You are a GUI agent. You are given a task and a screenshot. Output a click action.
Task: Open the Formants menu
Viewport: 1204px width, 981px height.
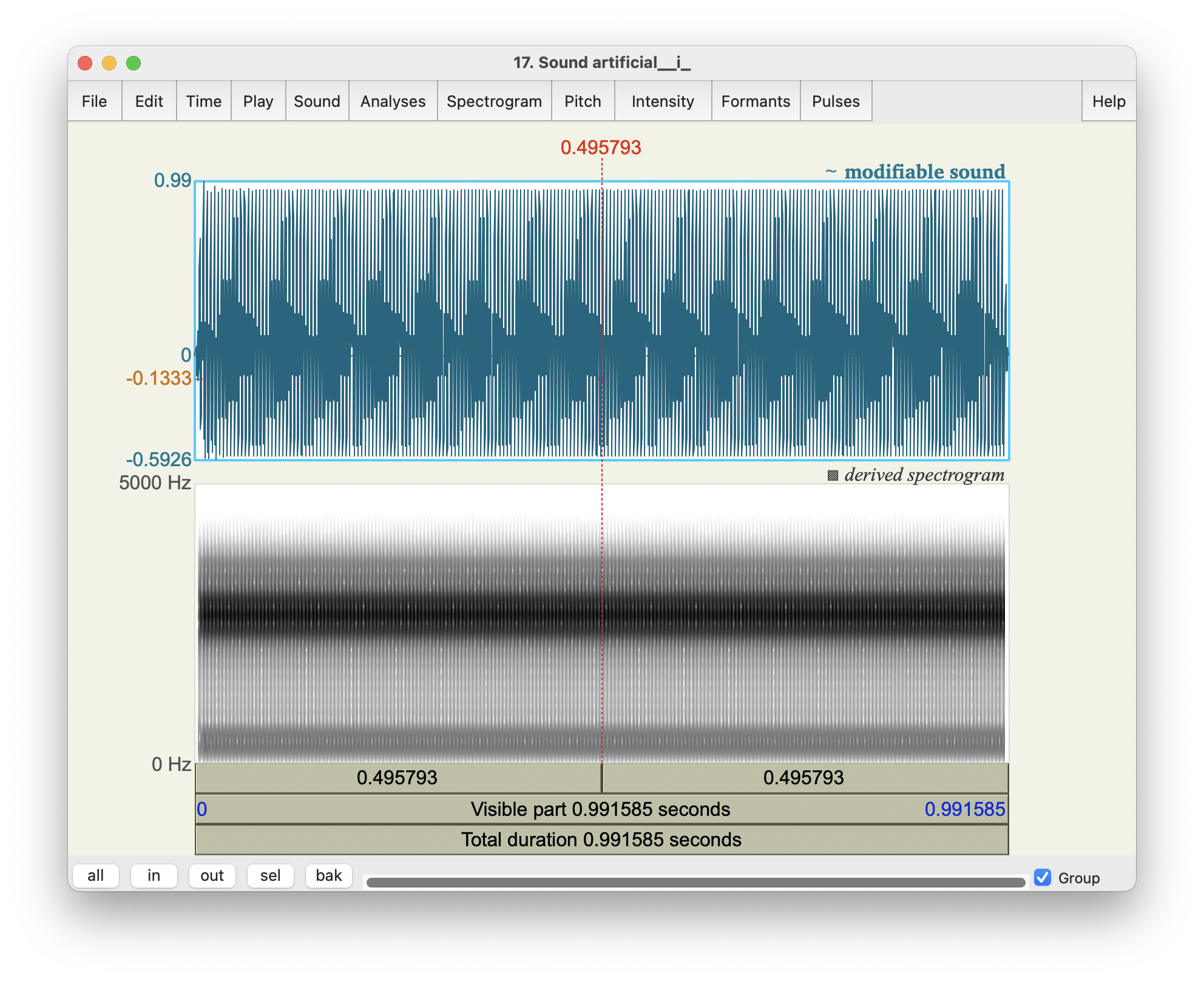(756, 101)
